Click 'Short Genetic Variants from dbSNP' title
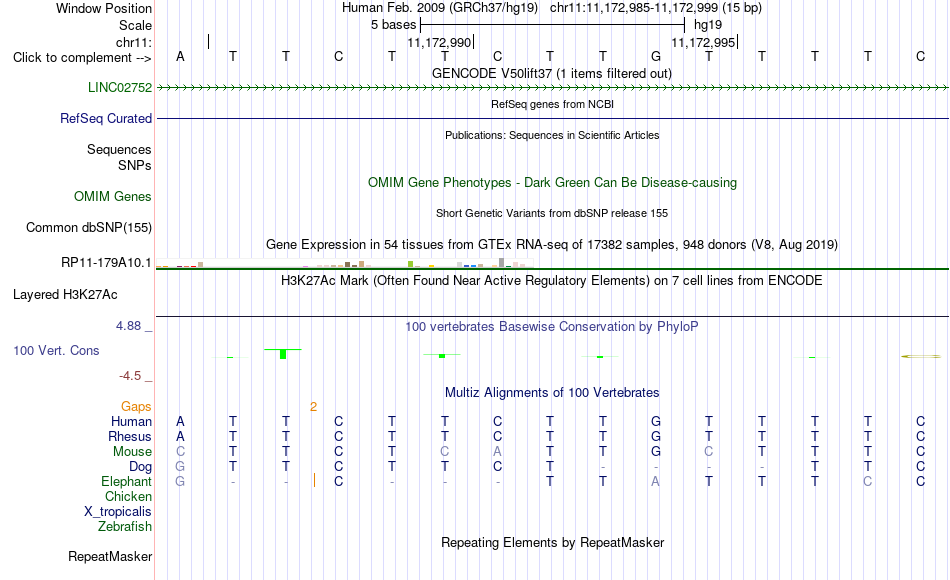 click(552, 213)
